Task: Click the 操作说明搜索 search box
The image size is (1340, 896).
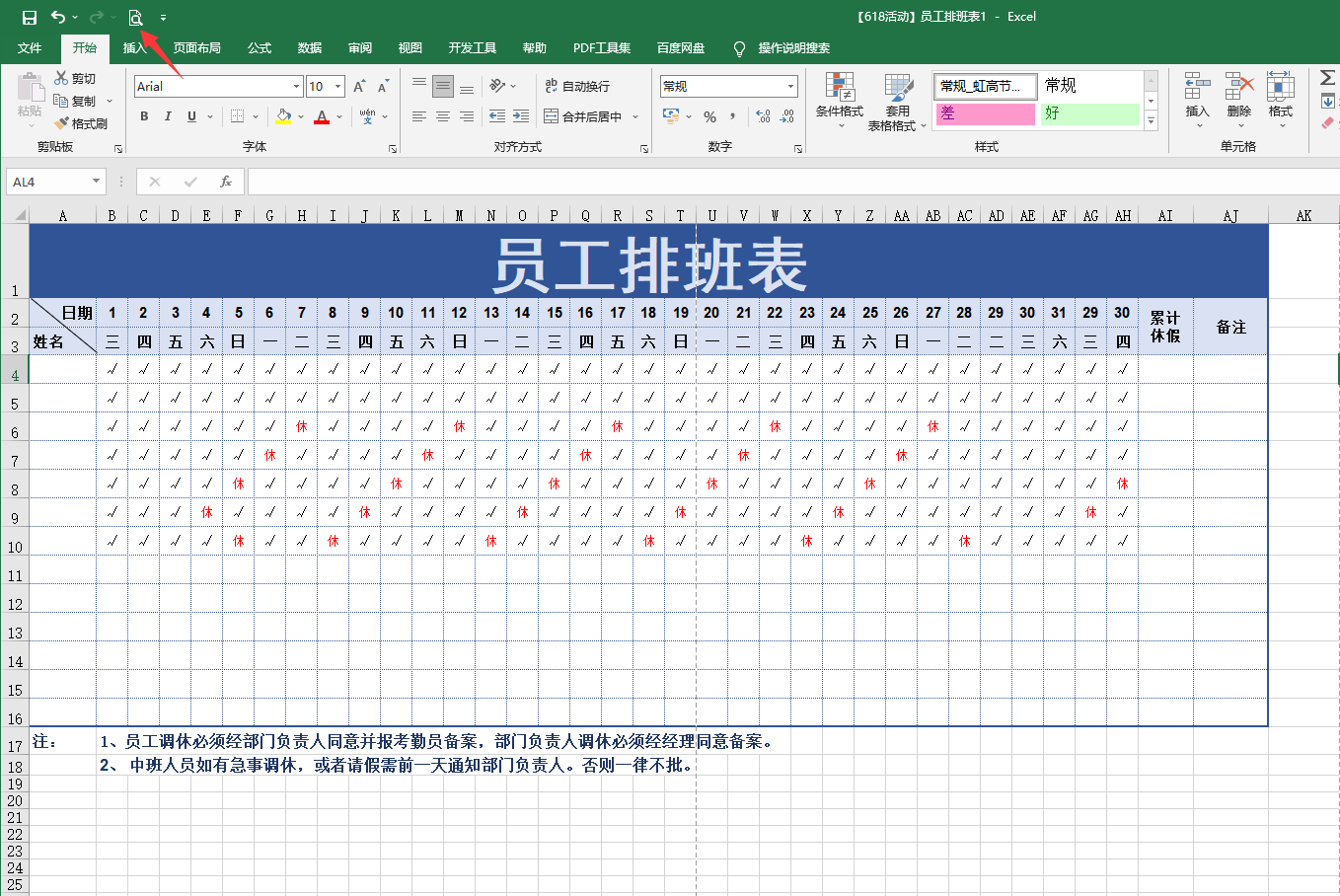Action: point(794,48)
